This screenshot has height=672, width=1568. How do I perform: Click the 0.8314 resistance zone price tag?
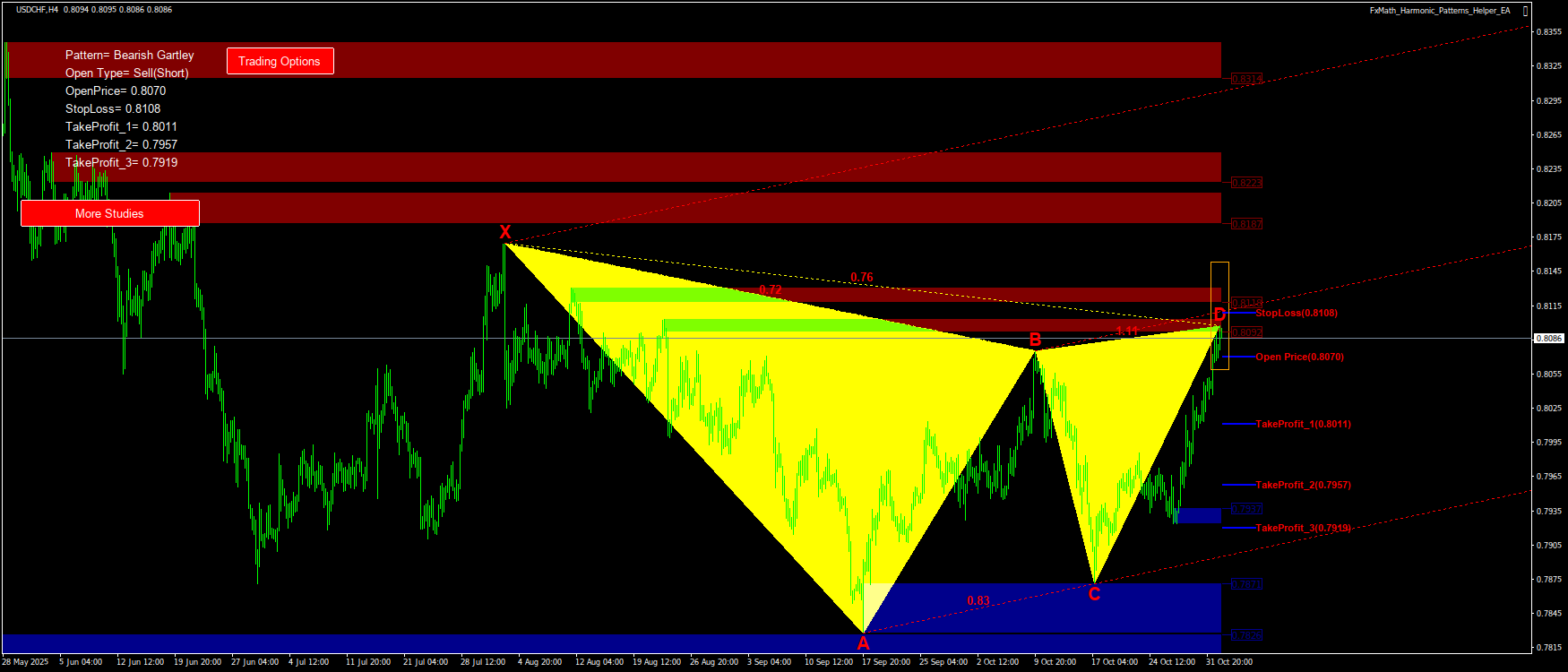(x=1246, y=79)
